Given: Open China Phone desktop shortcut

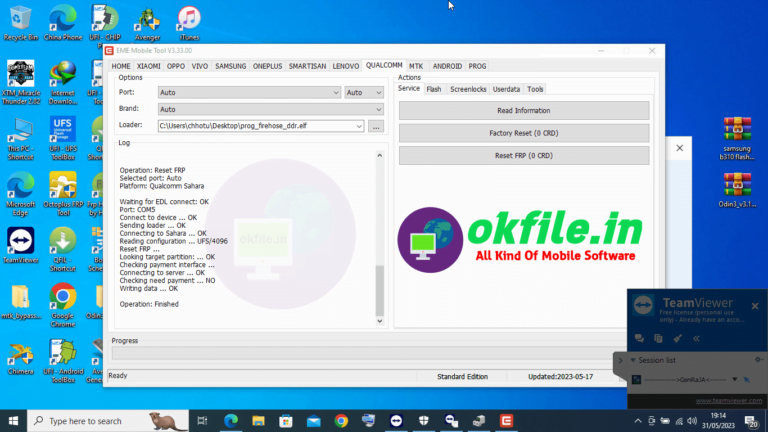Looking at the screenshot, I should pyautogui.click(x=62, y=23).
